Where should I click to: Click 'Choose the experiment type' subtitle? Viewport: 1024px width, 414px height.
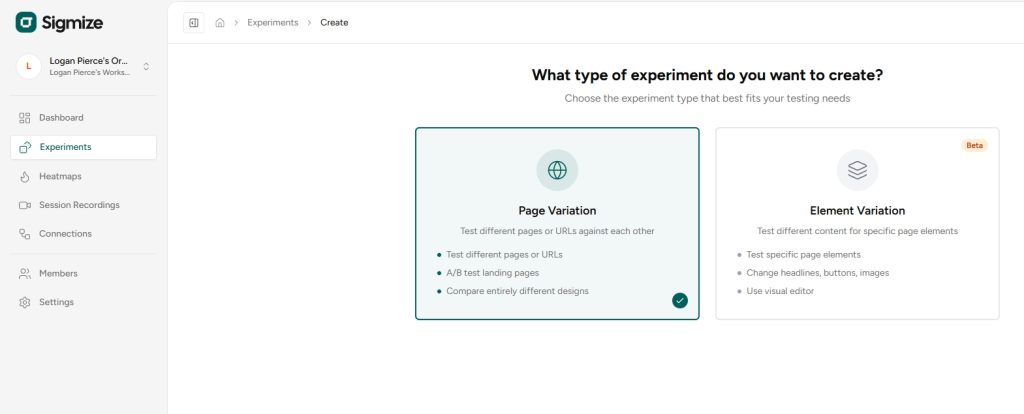tap(707, 99)
